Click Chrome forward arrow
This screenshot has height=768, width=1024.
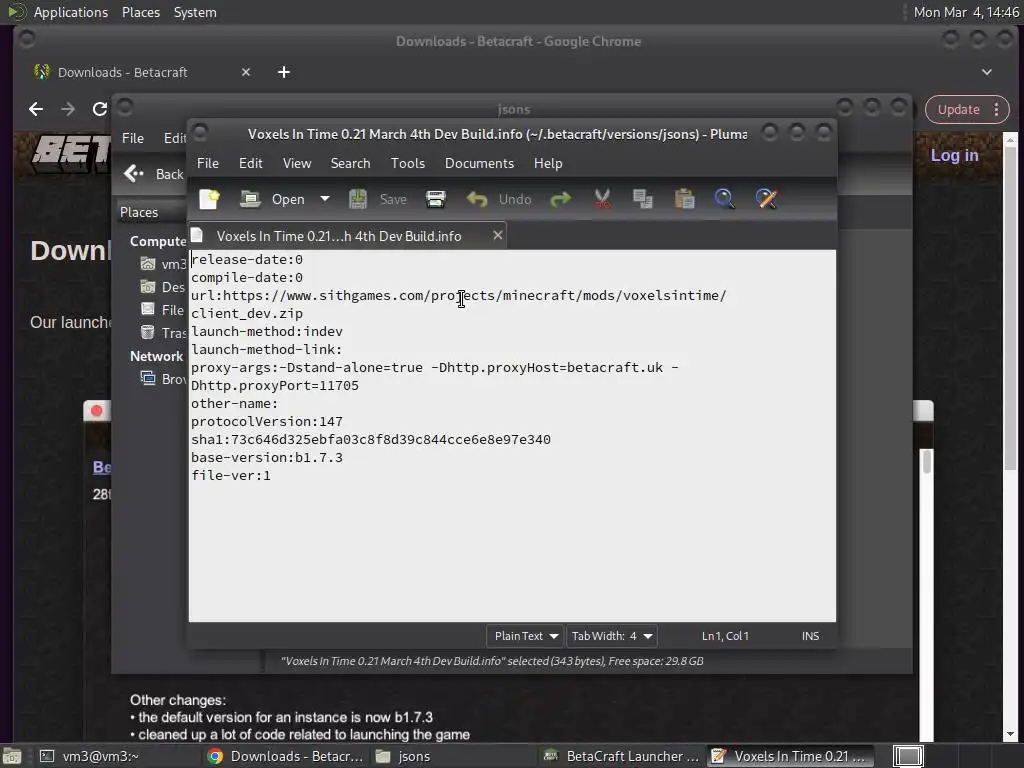coord(68,109)
